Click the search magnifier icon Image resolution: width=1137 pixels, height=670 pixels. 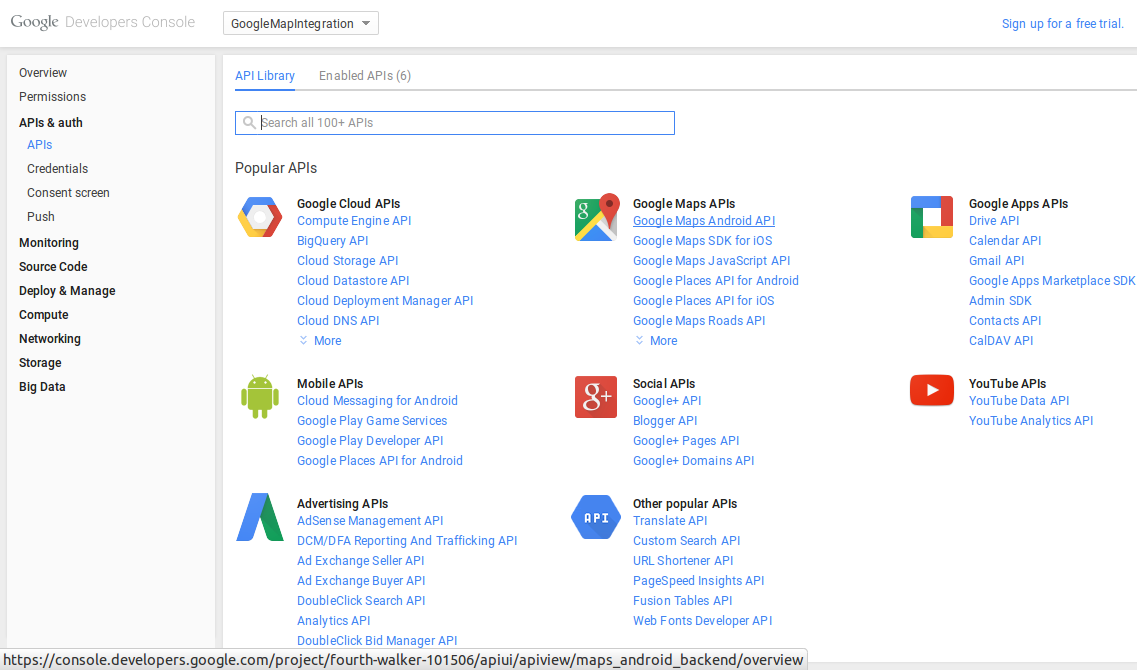[249, 123]
